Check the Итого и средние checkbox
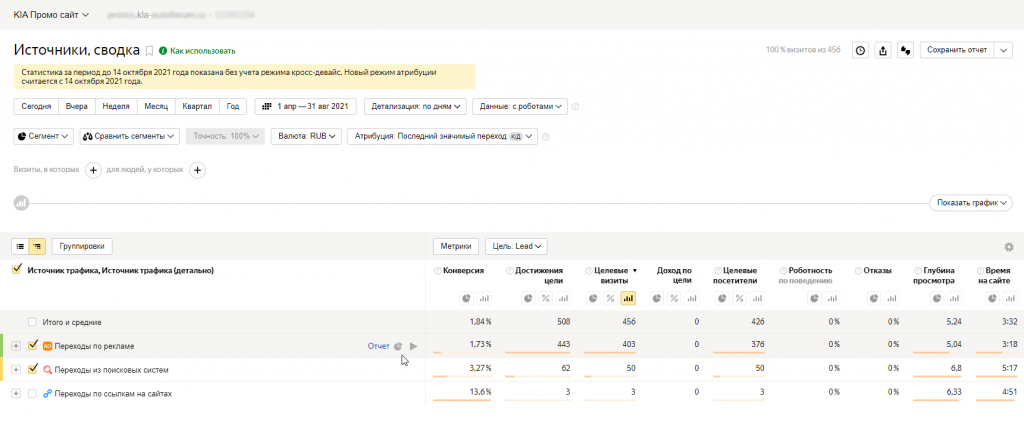The height and width of the screenshot is (422, 1024). coord(33,322)
